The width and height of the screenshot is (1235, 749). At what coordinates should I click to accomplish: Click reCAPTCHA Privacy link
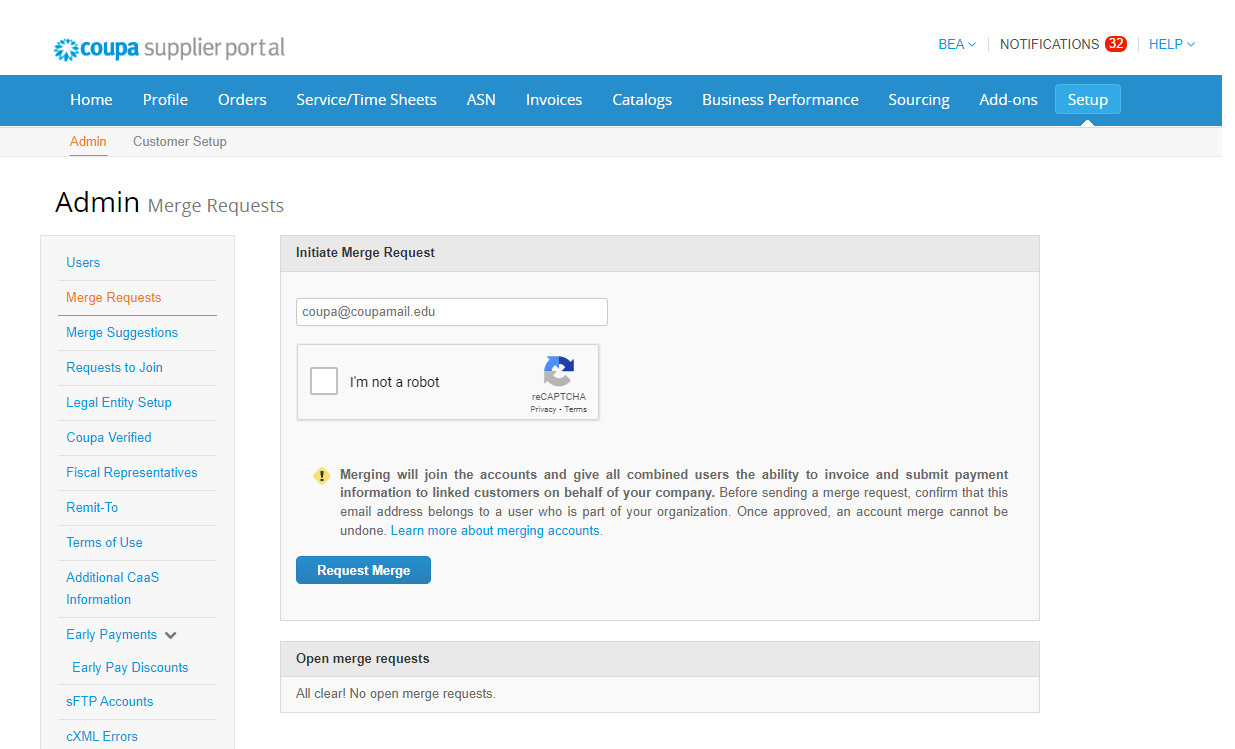pos(543,410)
